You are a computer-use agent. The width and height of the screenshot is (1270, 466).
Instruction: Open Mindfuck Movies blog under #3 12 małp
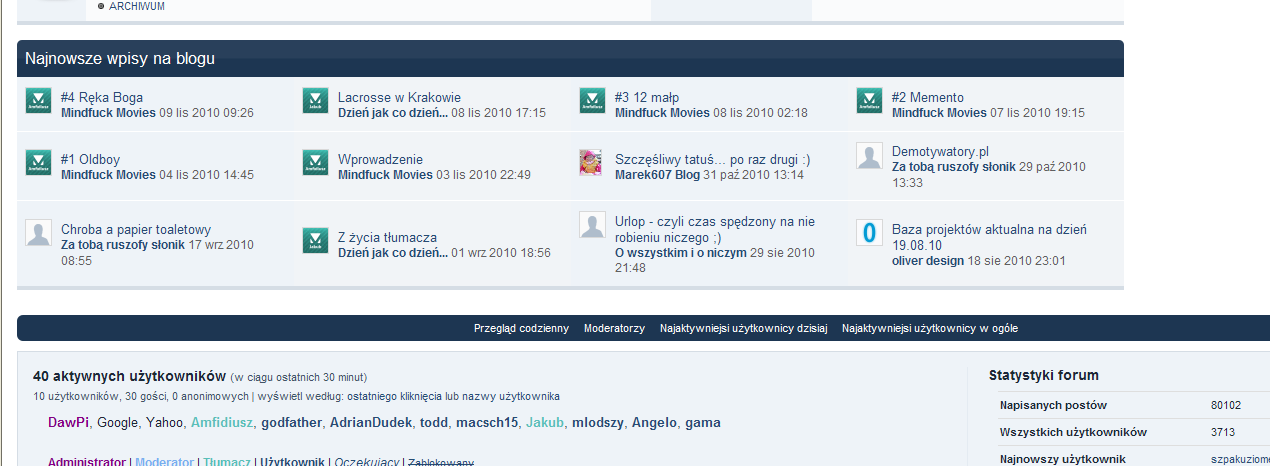pyautogui.click(x=662, y=113)
